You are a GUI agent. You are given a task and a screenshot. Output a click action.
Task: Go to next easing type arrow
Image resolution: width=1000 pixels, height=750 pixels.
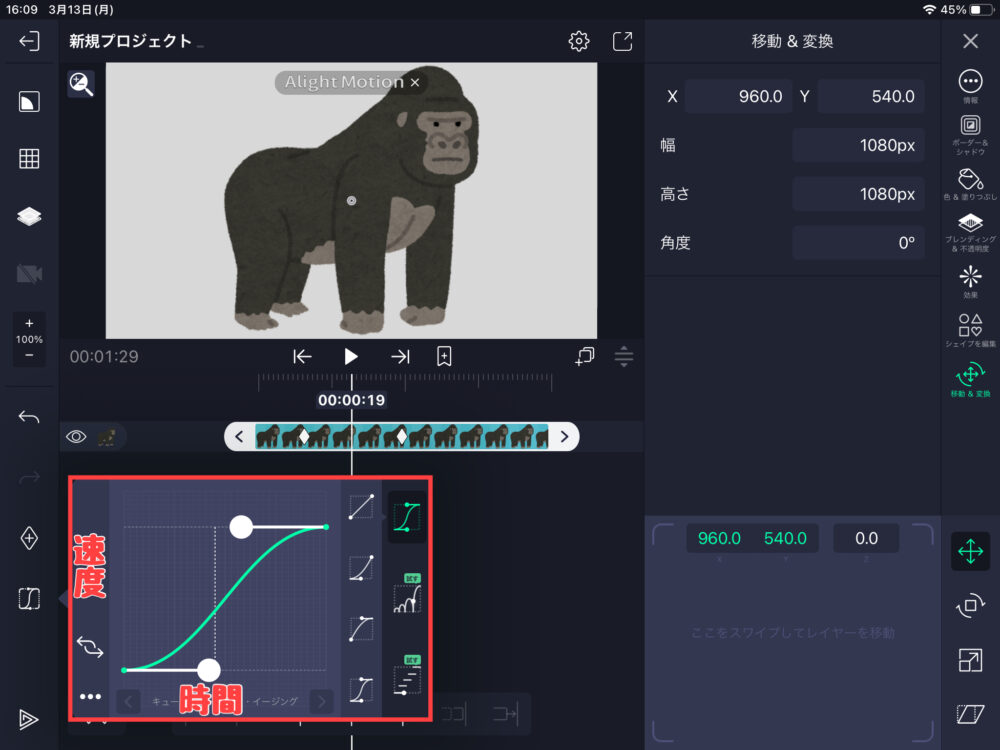click(x=321, y=701)
